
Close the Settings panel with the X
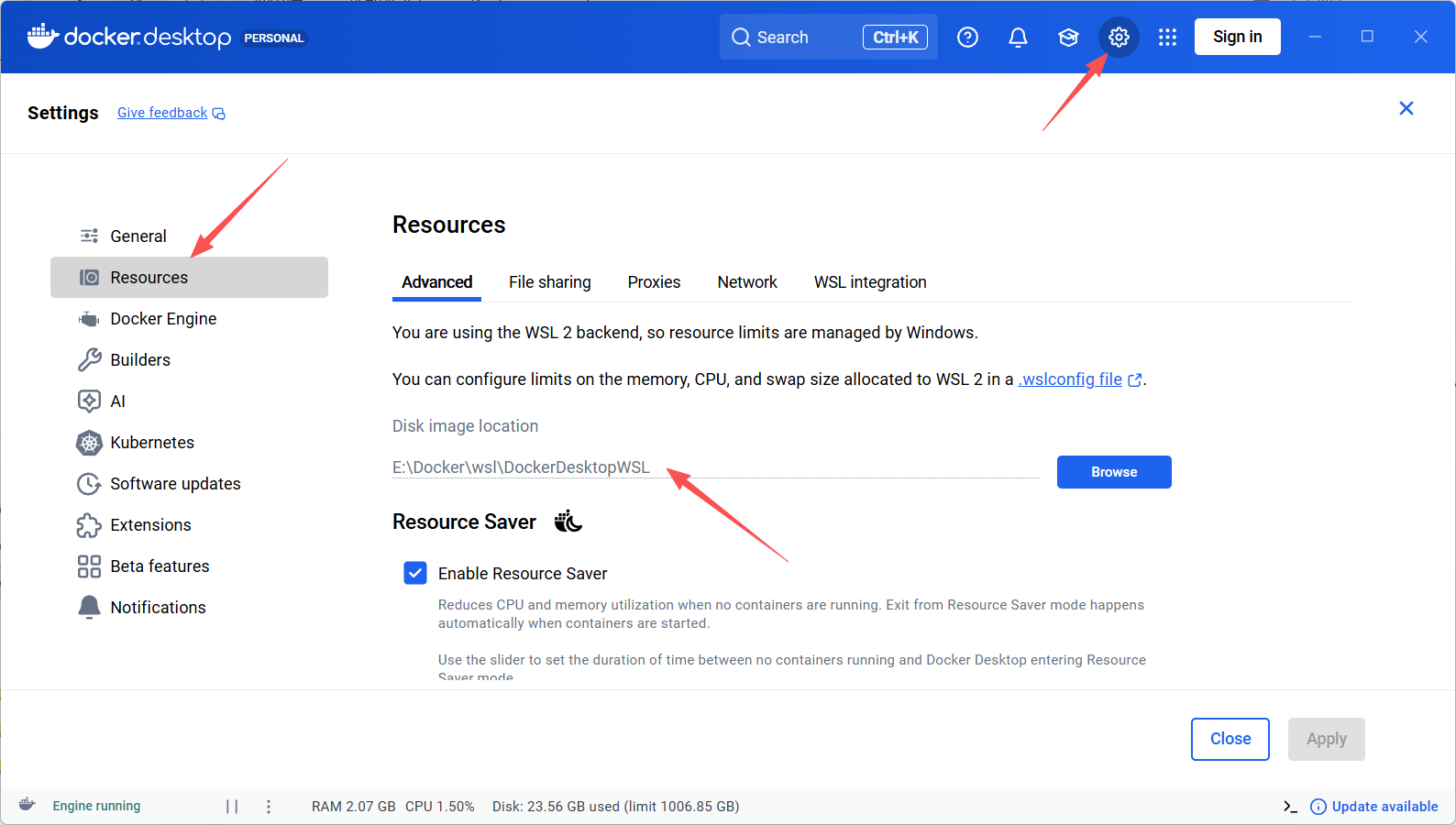tap(1406, 108)
